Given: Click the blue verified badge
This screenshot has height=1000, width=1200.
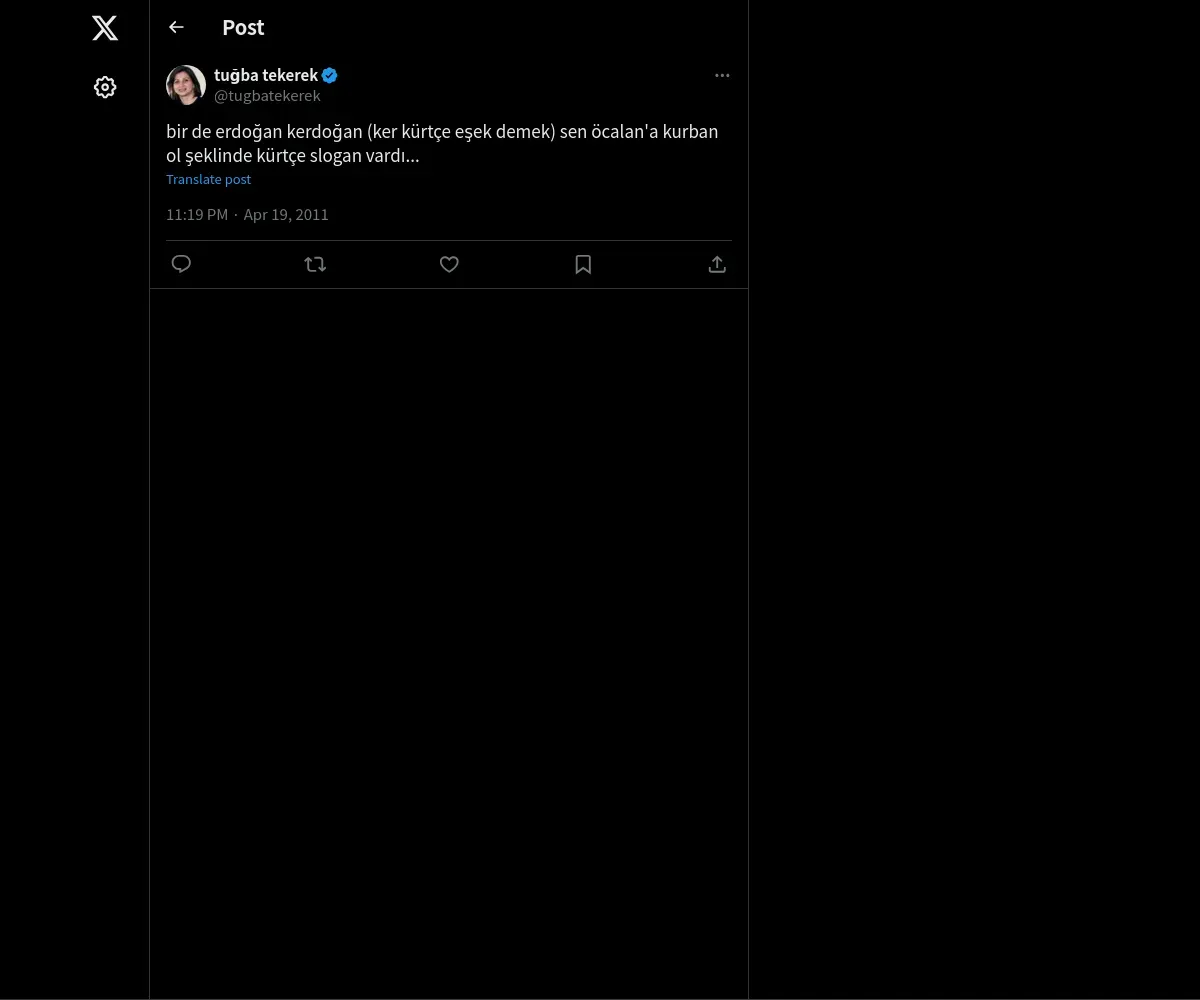Looking at the screenshot, I should point(330,75).
